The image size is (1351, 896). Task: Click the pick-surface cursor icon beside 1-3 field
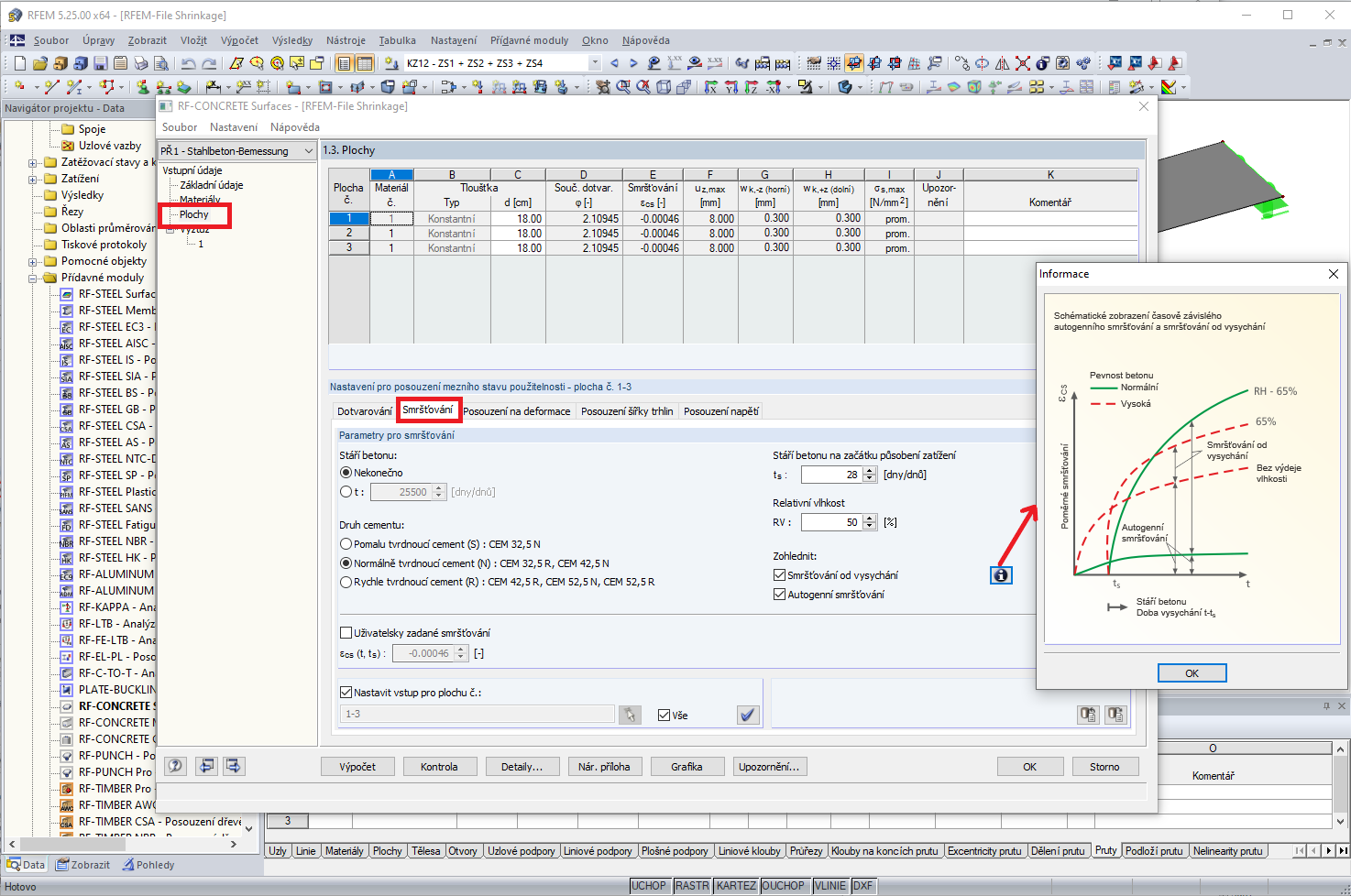630,715
